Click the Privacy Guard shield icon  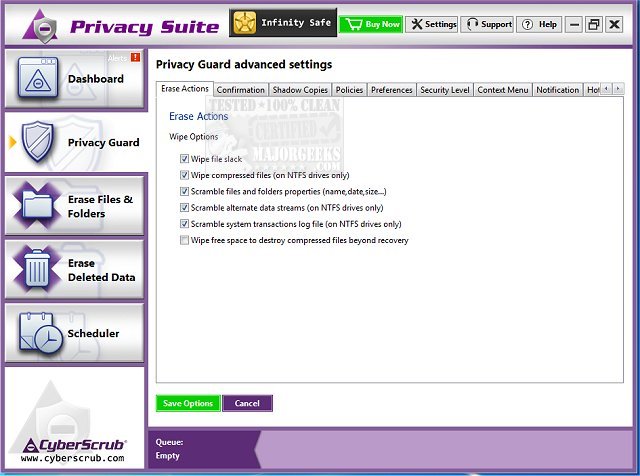click(x=38, y=141)
